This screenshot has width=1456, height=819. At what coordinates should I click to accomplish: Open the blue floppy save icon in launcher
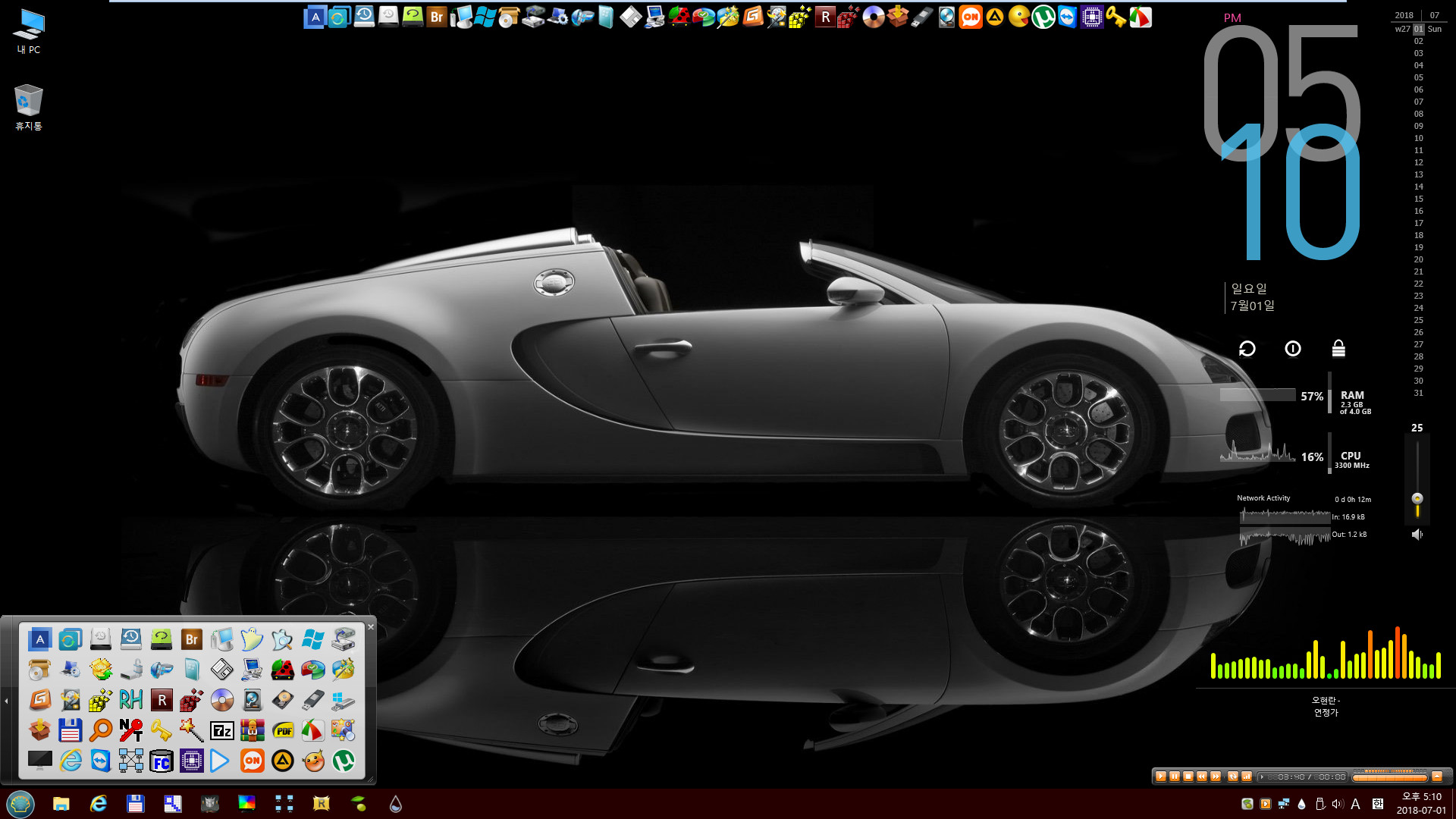tap(71, 730)
